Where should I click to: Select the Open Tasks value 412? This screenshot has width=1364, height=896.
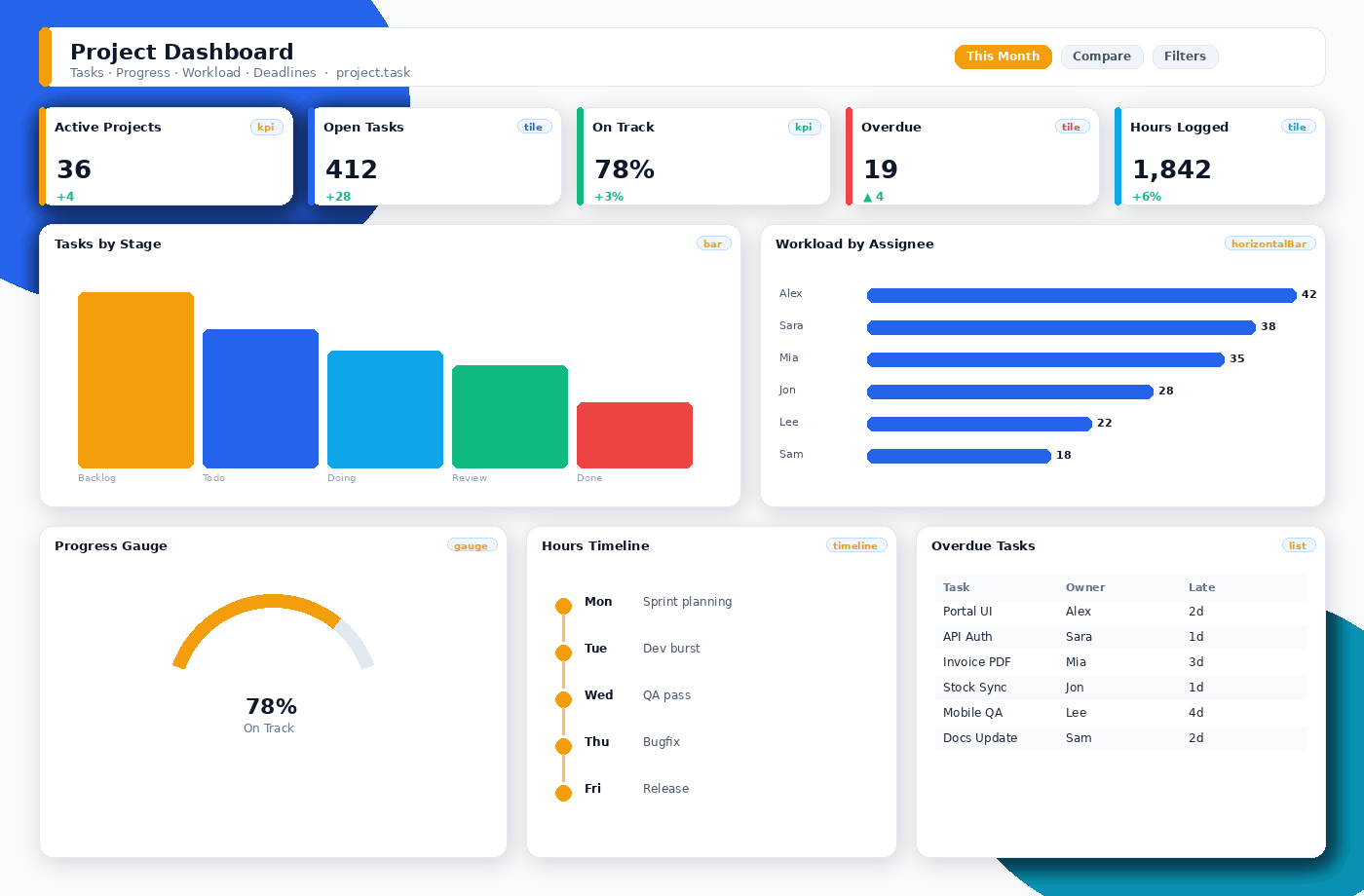(x=352, y=169)
